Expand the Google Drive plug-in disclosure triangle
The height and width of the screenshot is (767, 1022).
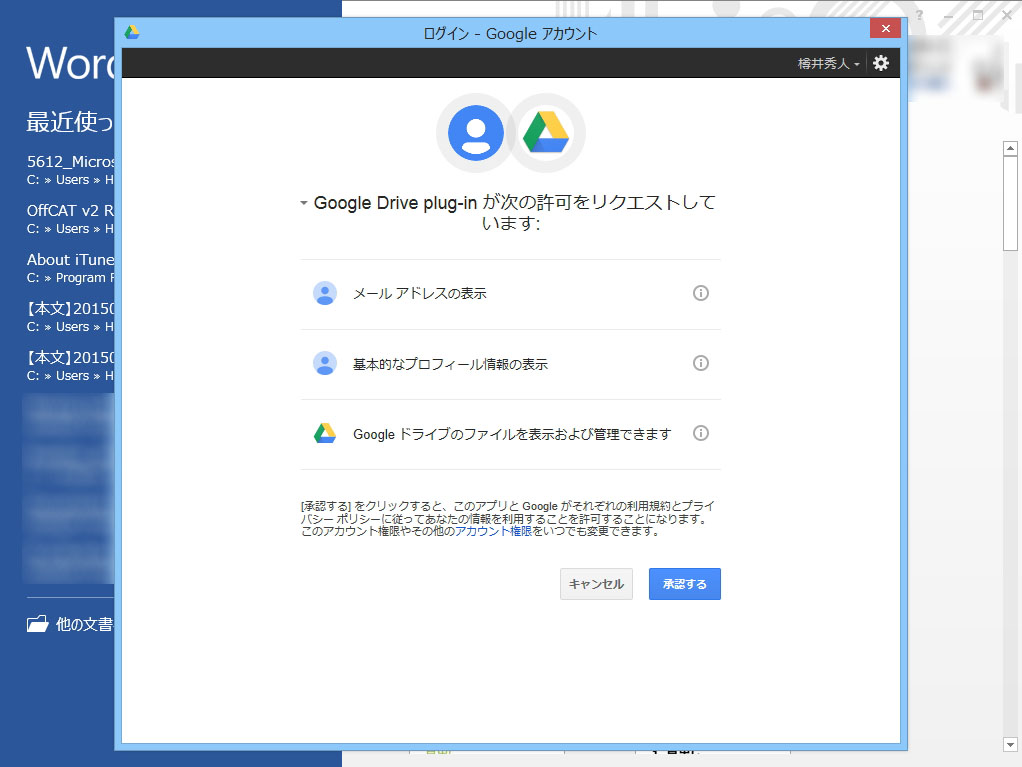coord(303,202)
